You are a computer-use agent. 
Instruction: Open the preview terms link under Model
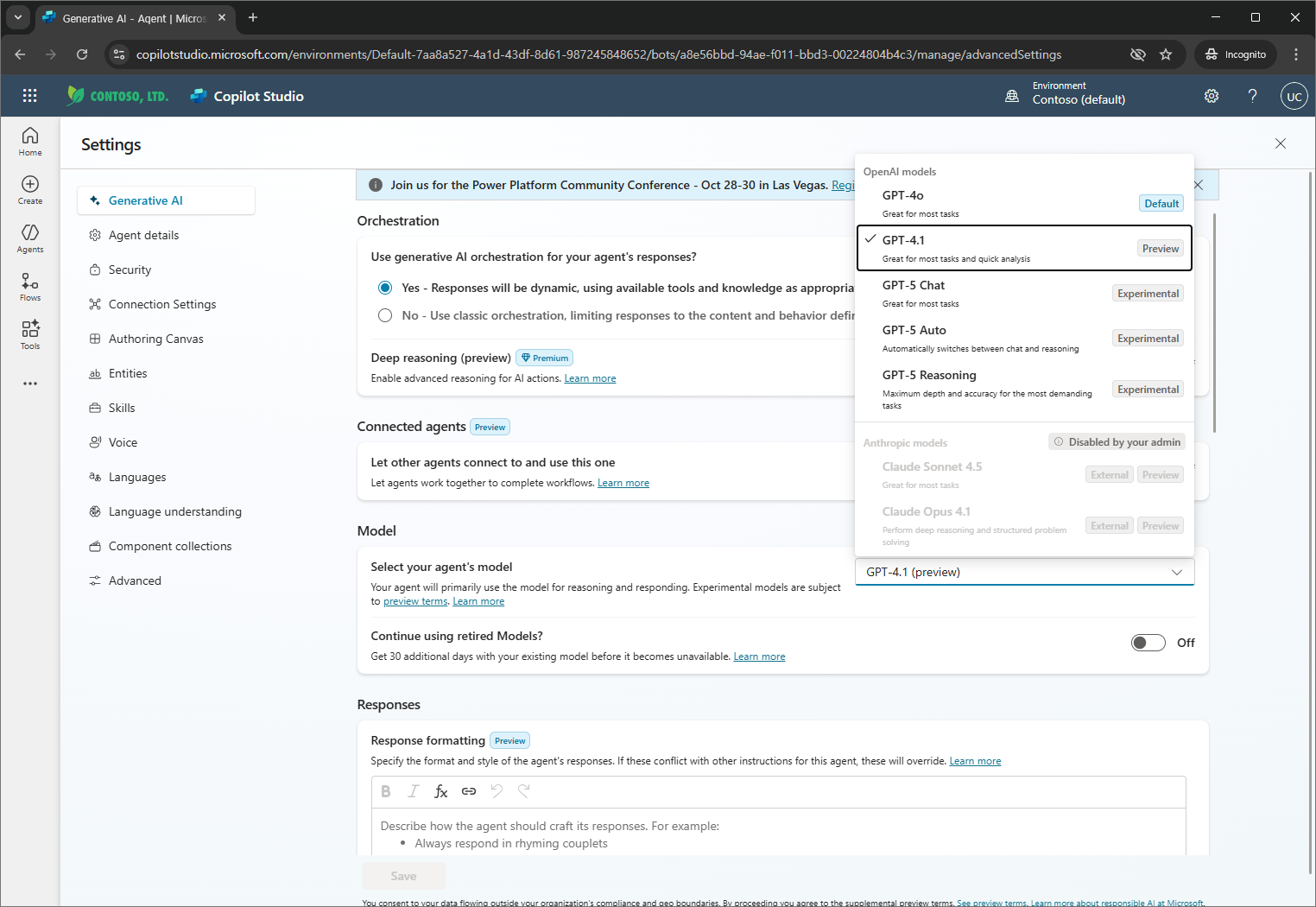[415, 601]
